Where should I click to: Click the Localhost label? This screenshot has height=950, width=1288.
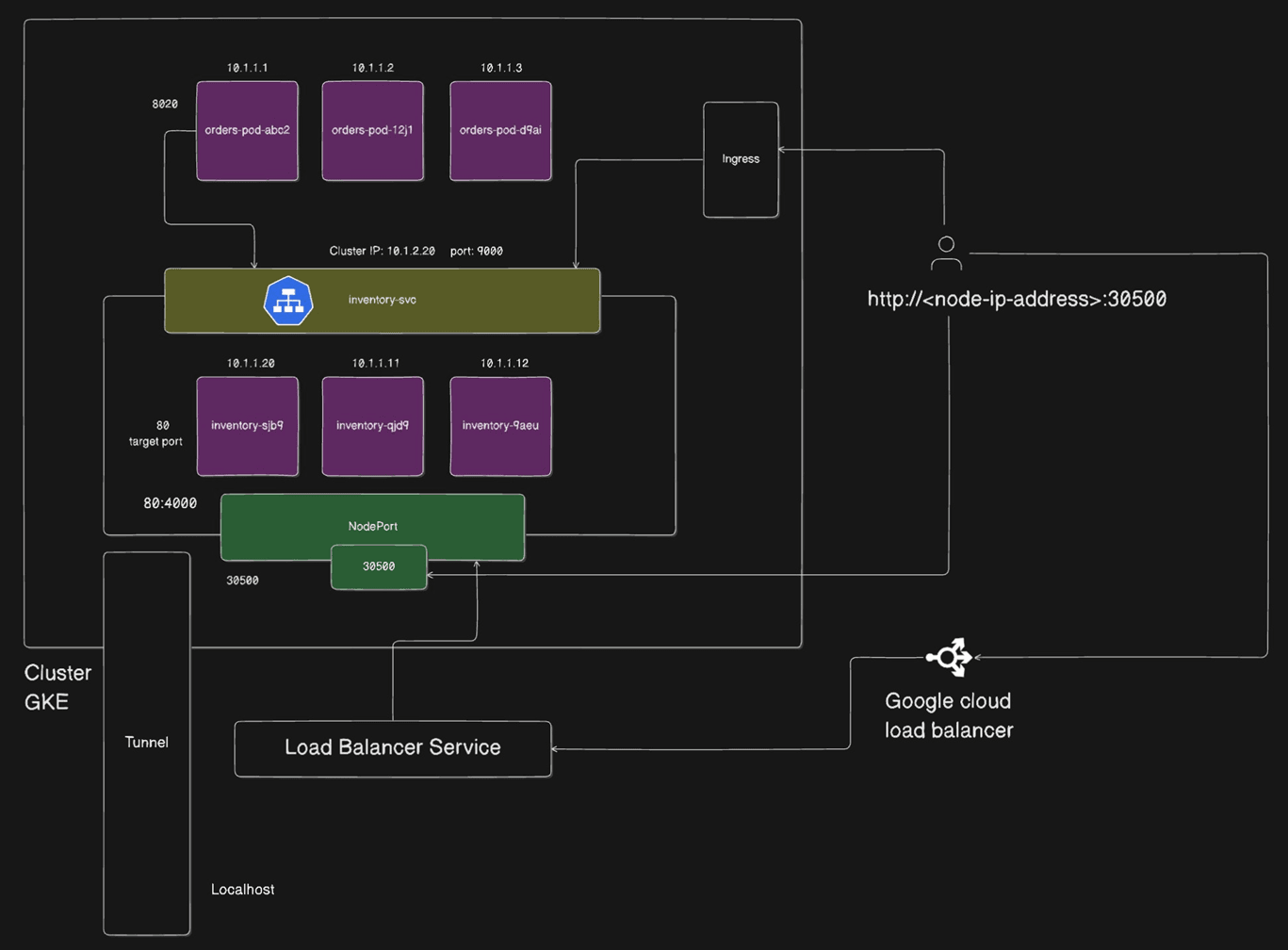(242, 890)
